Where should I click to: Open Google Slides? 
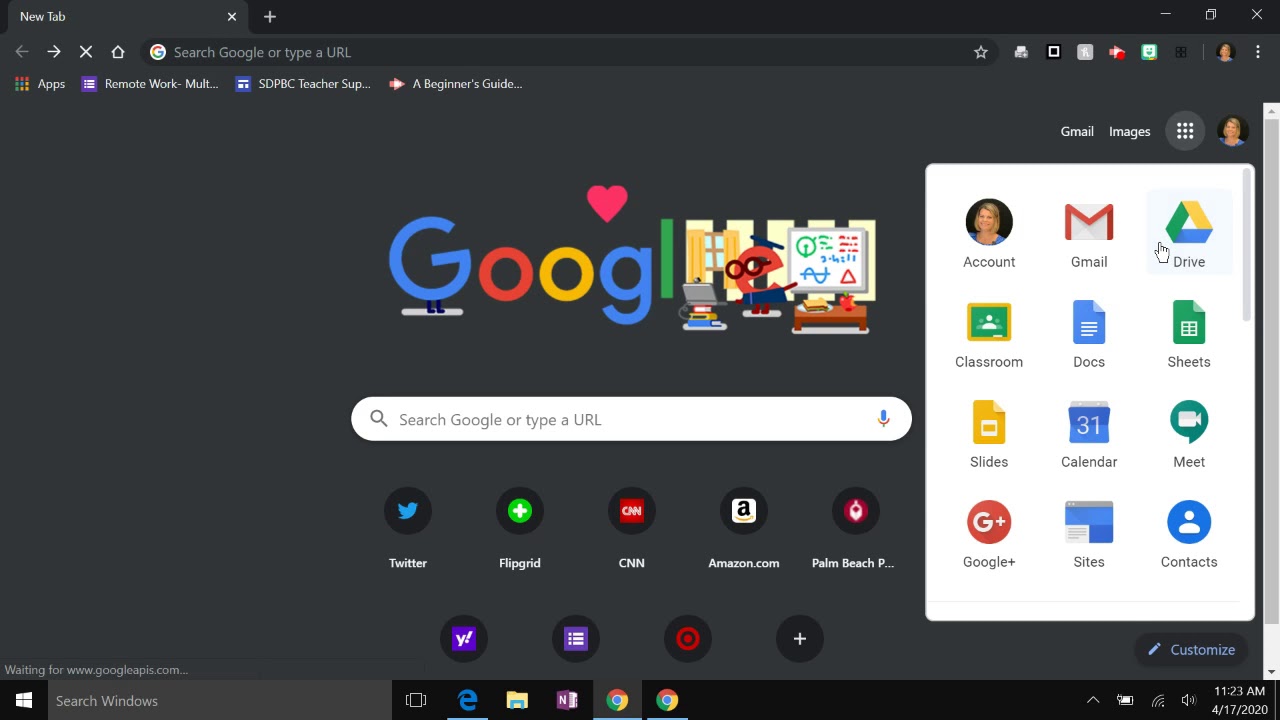[989, 432]
